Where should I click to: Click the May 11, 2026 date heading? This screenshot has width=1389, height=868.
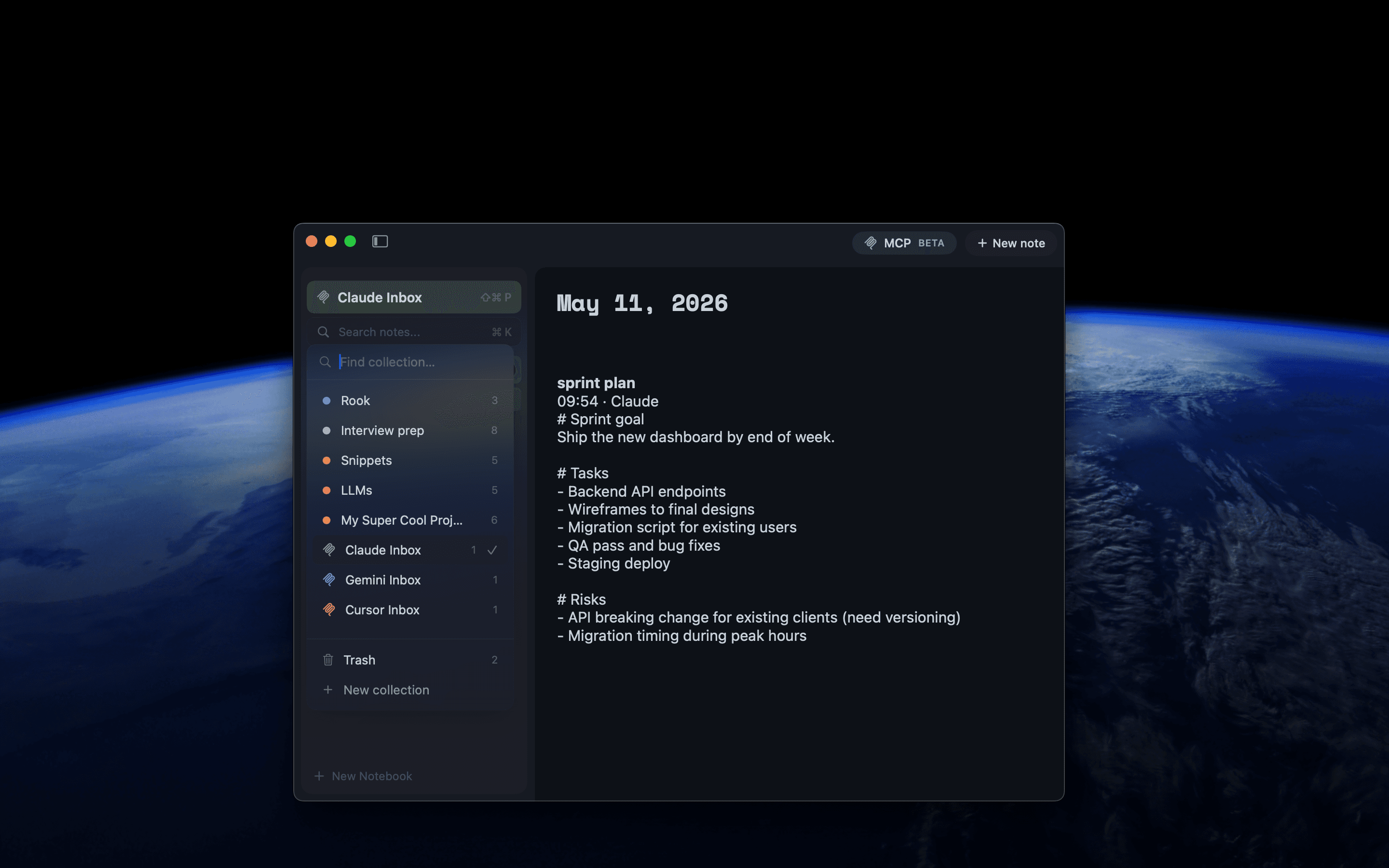tap(642, 303)
